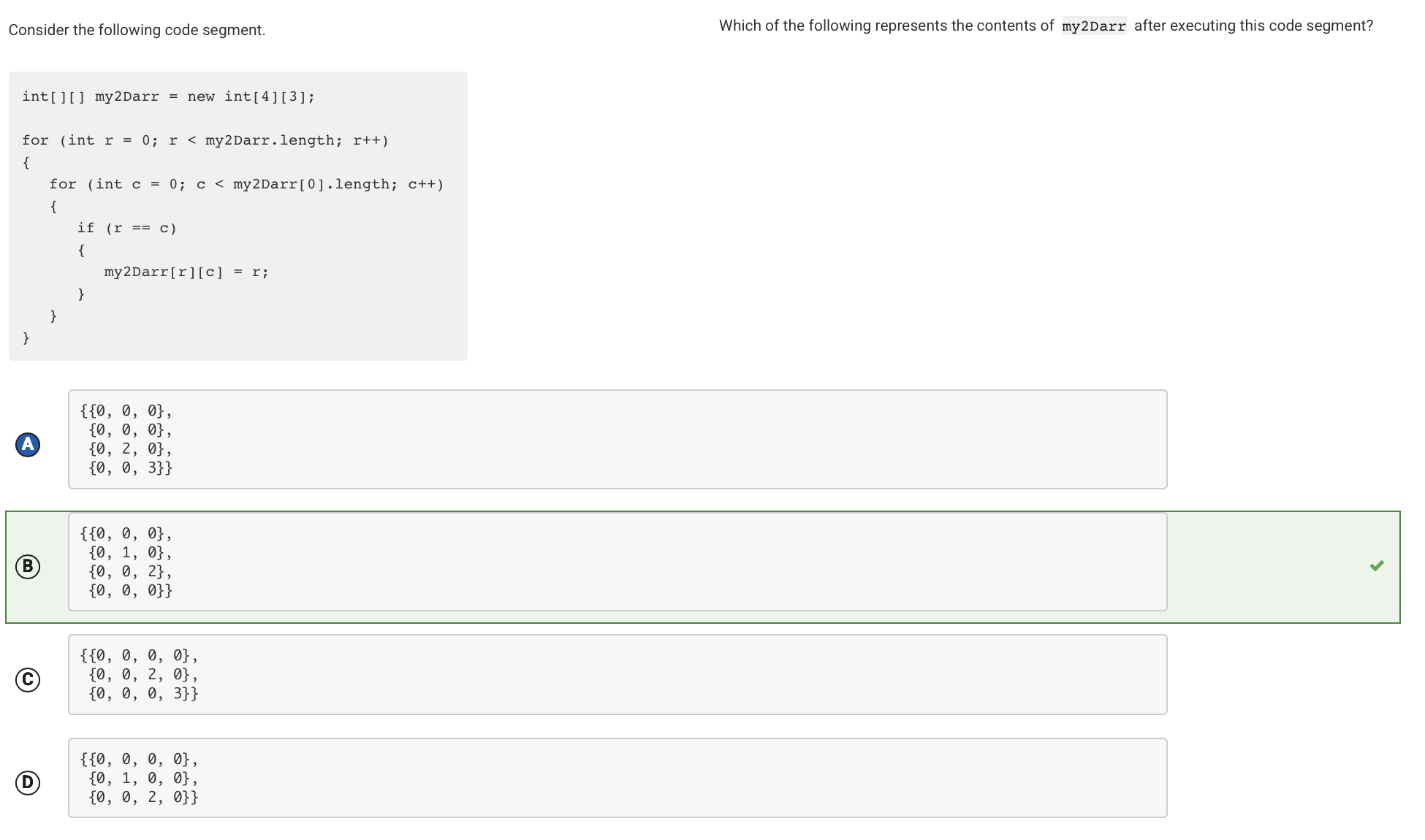Select answer choice B badge

point(27,566)
